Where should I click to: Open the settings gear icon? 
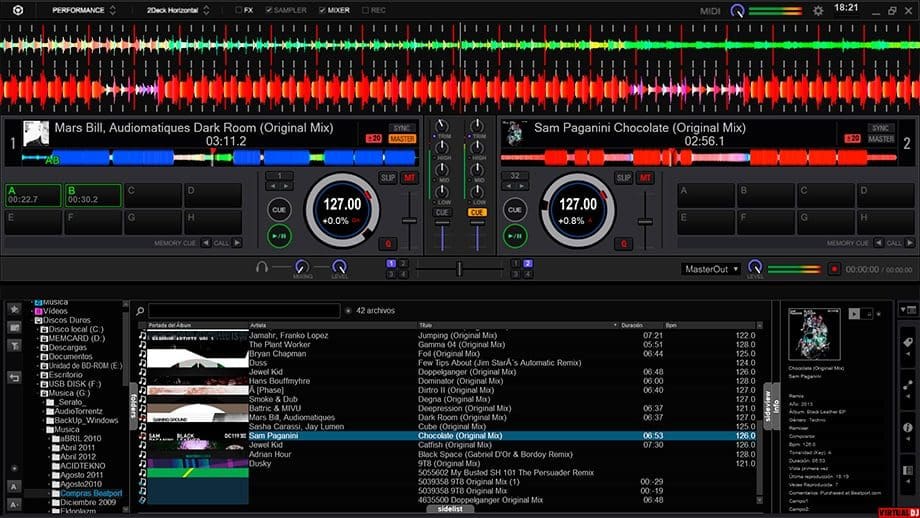[x=817, y=11]
